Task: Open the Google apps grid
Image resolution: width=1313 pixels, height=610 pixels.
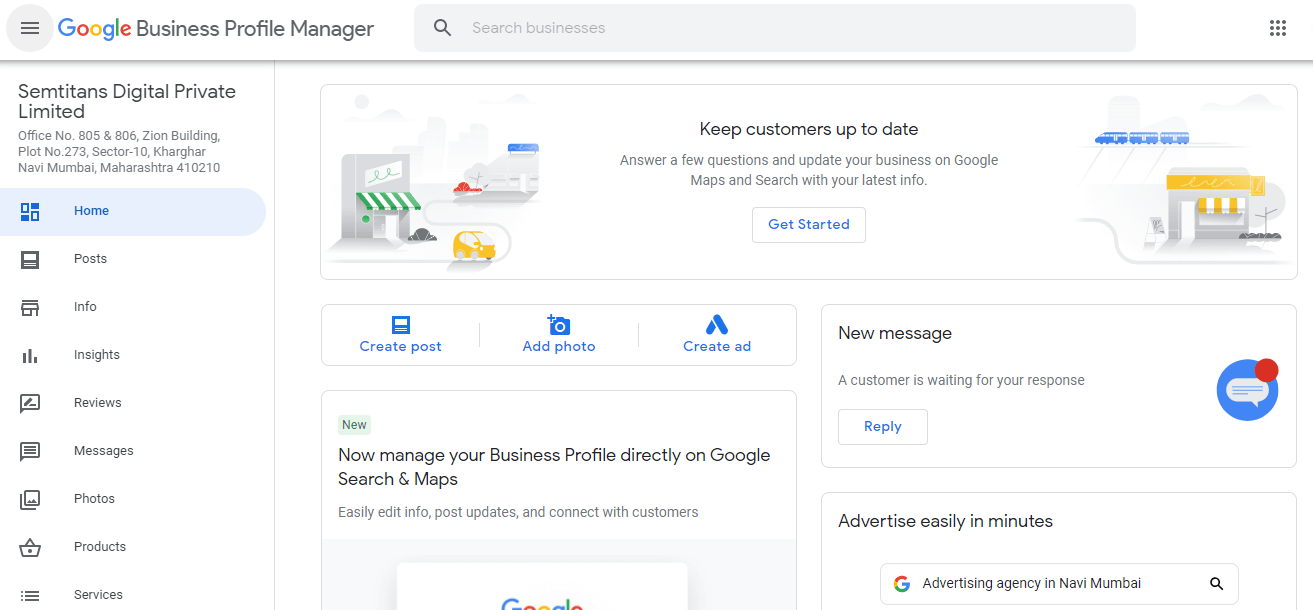Action: (x=1278, y=28)
